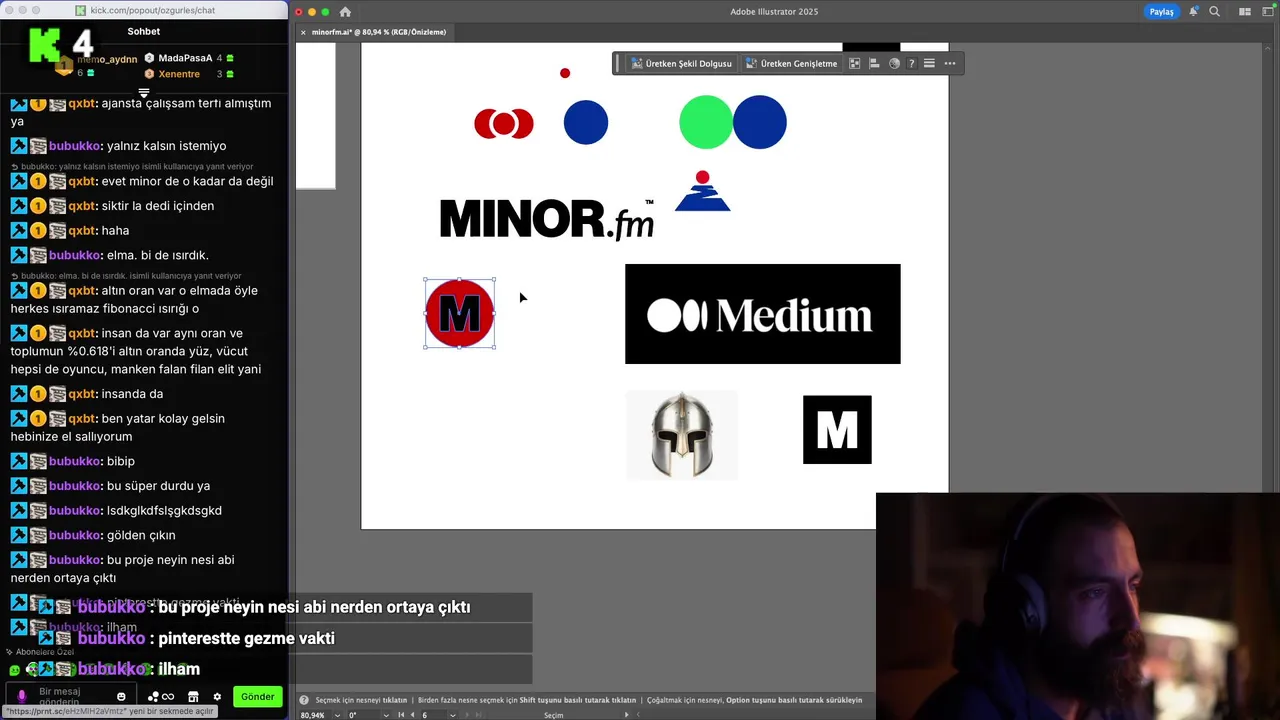Click the chat message input field

pyautogui.click(x=73, y=696)
